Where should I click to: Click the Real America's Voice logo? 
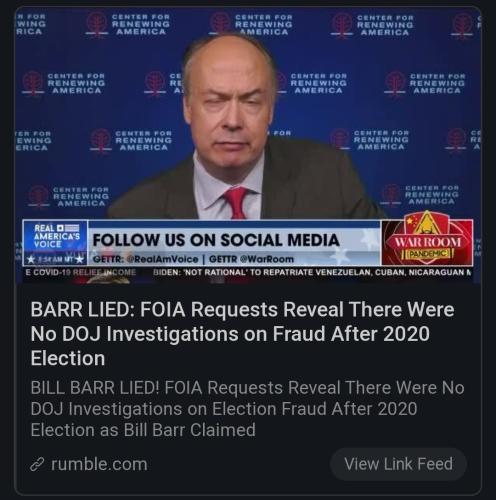tap(56, 236)
